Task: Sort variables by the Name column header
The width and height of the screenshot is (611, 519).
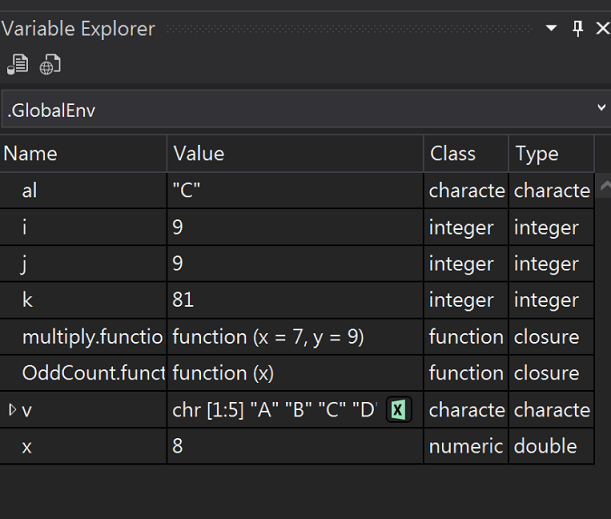Action: tap(83, 154)
